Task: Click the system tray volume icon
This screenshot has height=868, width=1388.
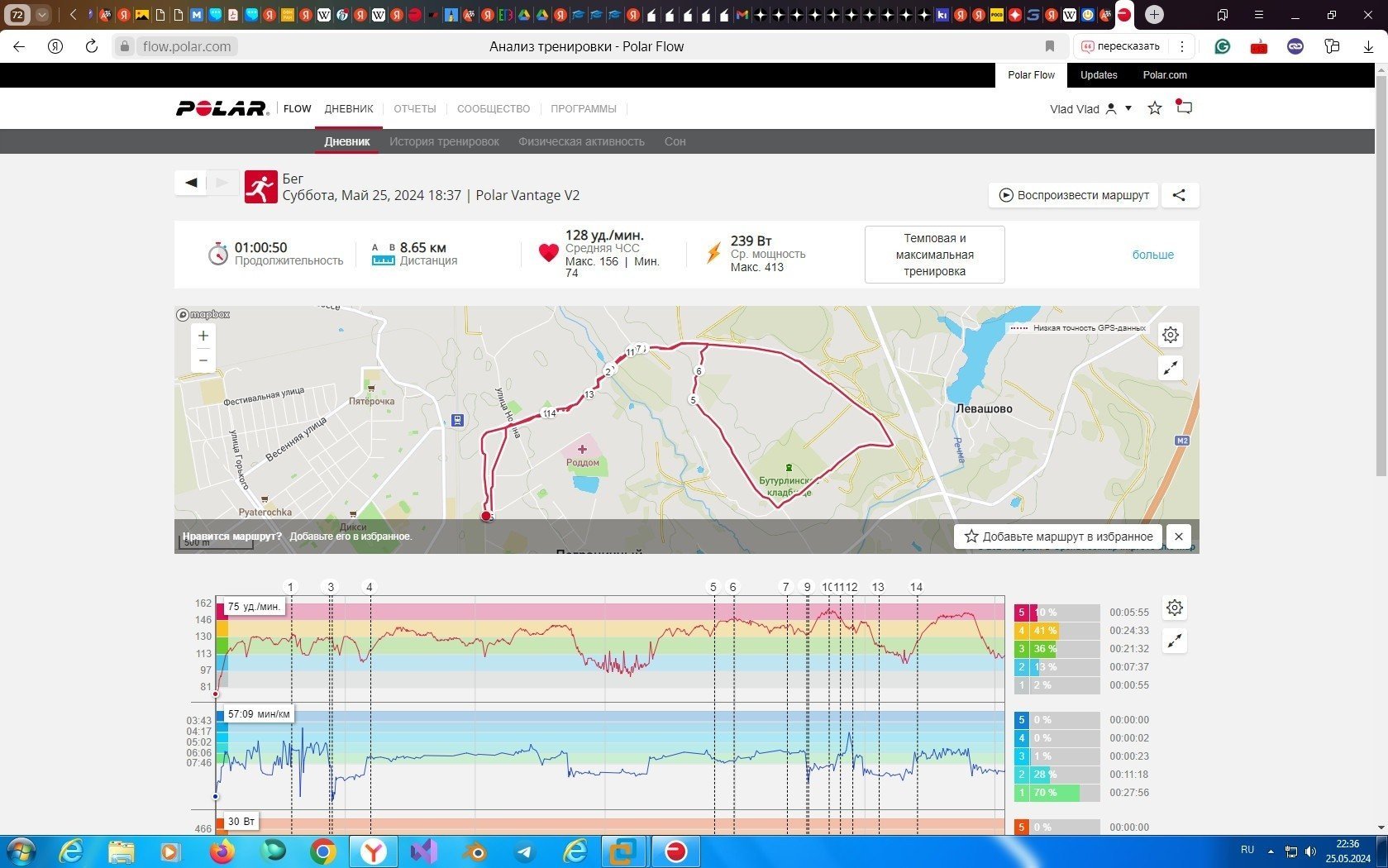Action: click(x=1311, y=851)
